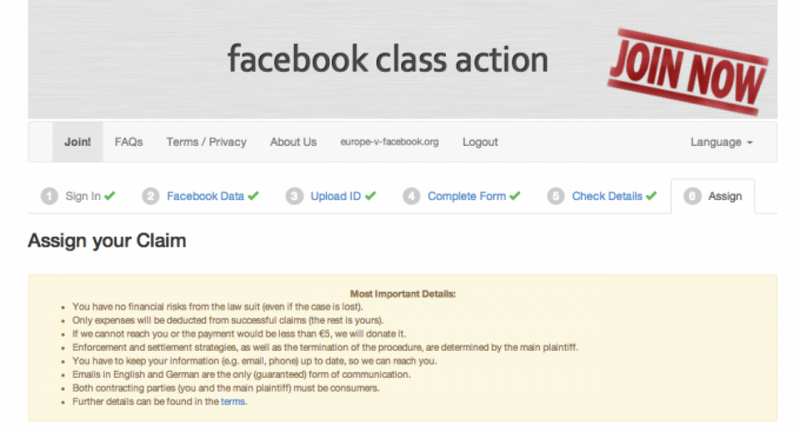Open the FAQs page
Image resolution: width=800 pixels, height=432 pixels.
(x=129, y=142)
